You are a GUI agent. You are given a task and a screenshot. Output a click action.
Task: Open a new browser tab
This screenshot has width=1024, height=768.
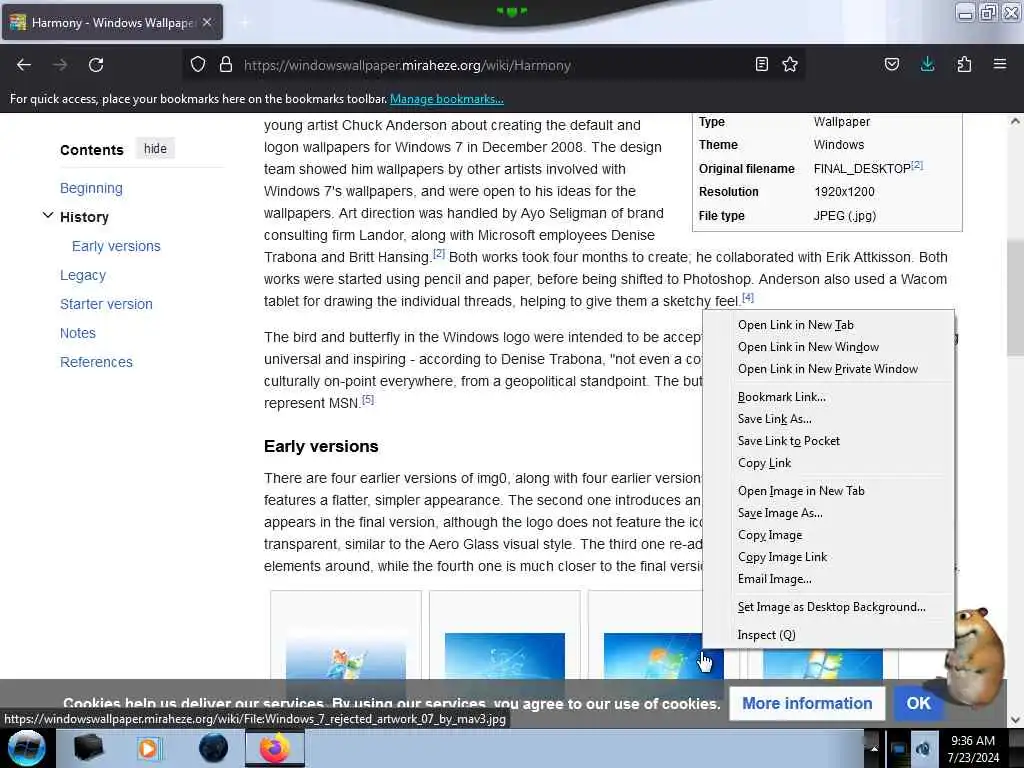[244, 23]
